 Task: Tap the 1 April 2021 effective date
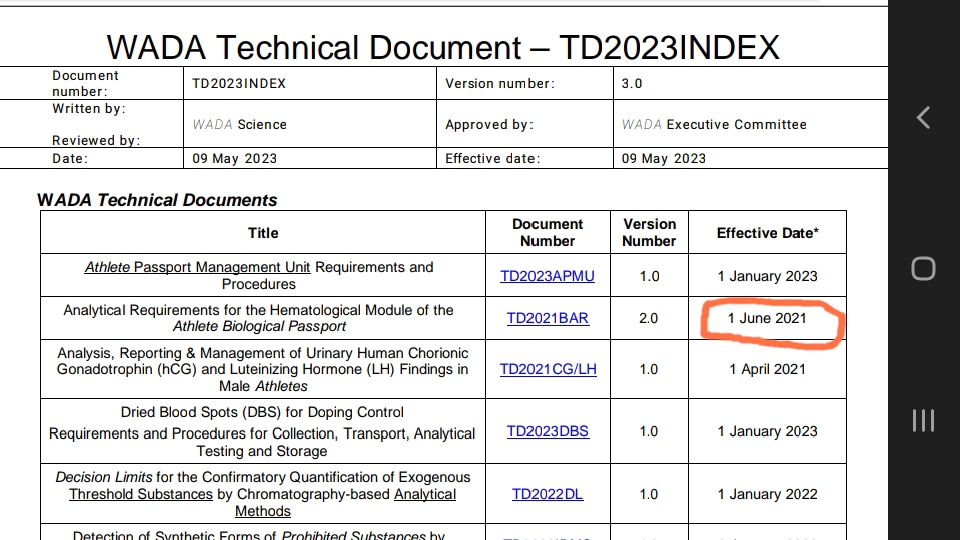click(x=767, y=369)
